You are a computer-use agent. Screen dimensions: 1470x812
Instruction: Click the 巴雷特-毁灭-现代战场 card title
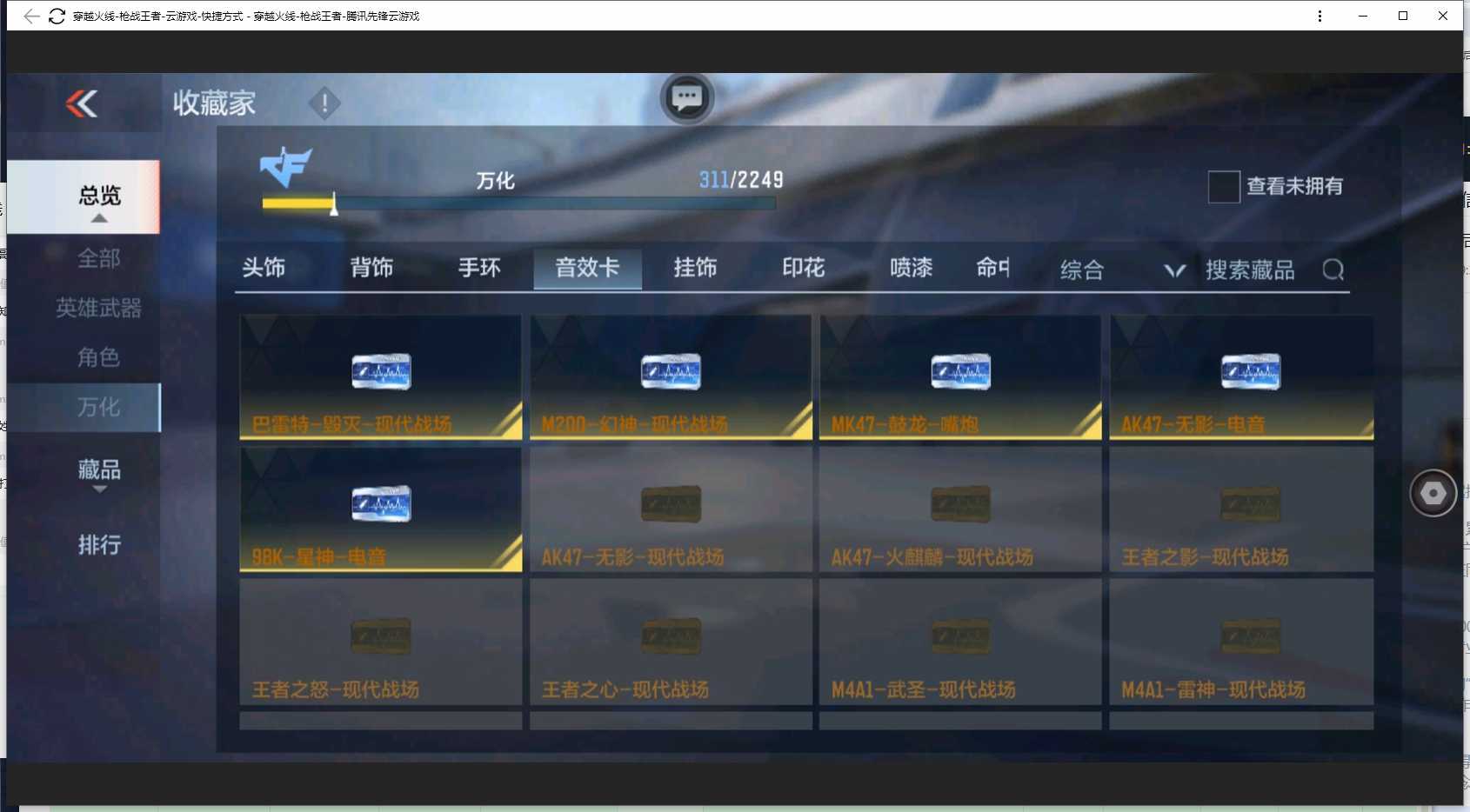point(351,424)
